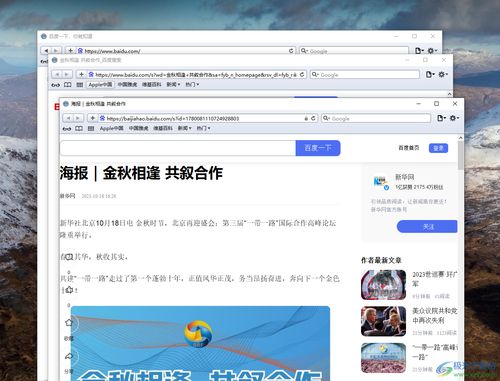Open 维基百科 bookmark in front window
Screen dimensions: 500x381
click(x=163, y=128)
